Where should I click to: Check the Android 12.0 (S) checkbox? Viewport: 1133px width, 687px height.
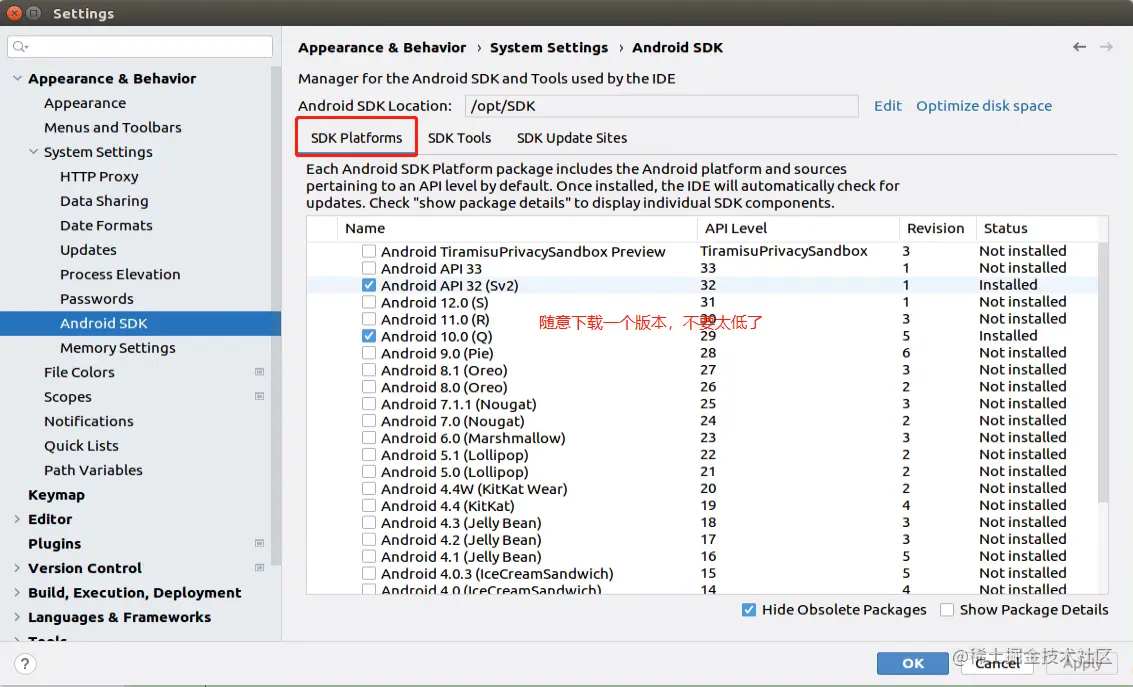(x=369, y=302)
